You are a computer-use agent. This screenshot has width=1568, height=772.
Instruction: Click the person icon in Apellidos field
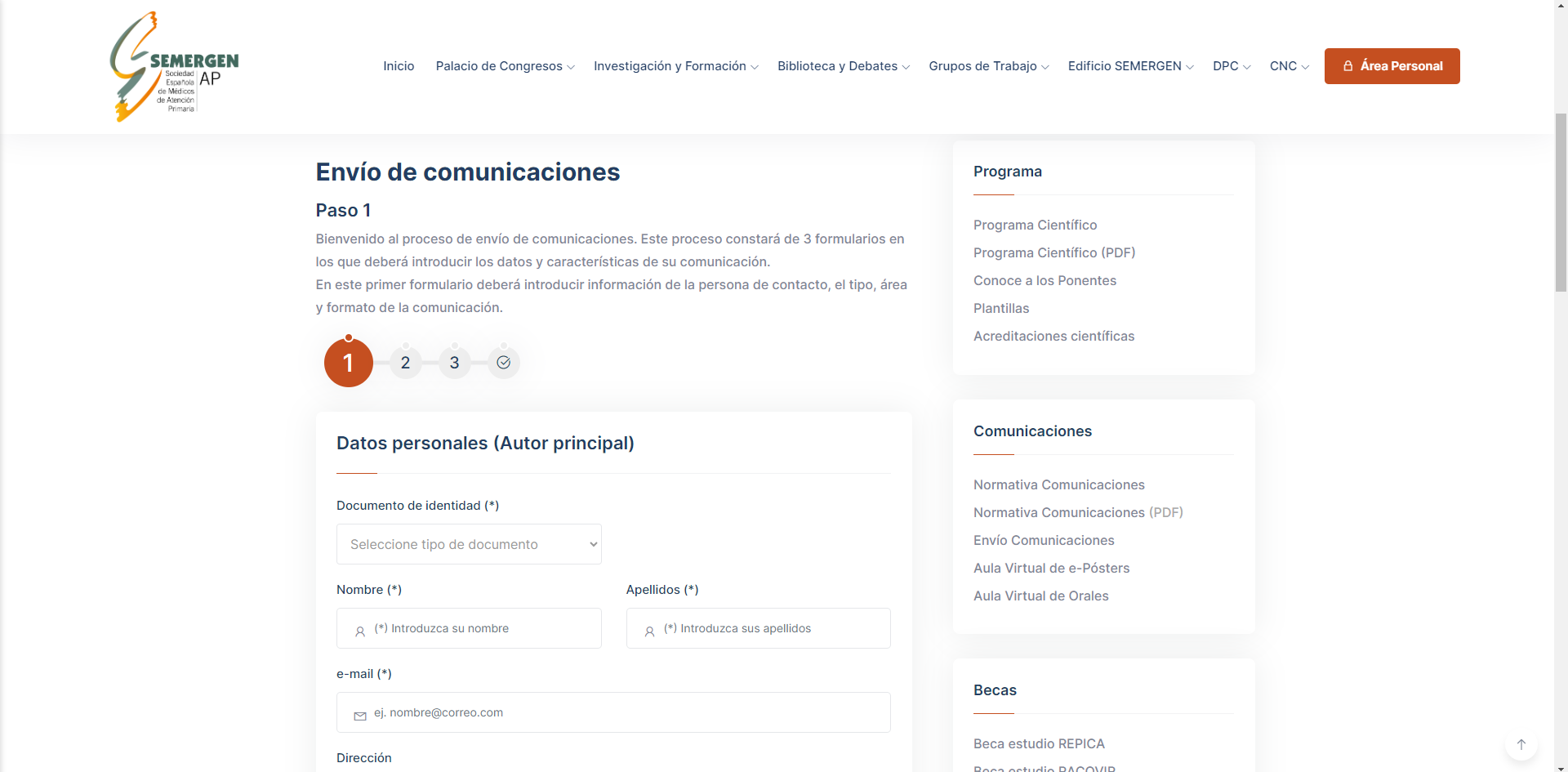point(649,631)
